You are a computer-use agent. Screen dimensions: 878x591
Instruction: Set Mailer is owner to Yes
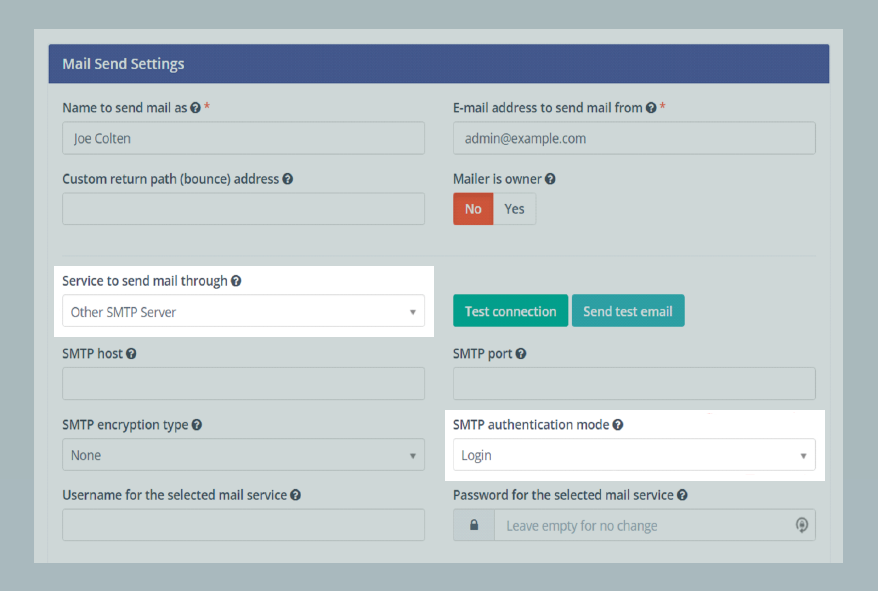[x=514, y=209]
